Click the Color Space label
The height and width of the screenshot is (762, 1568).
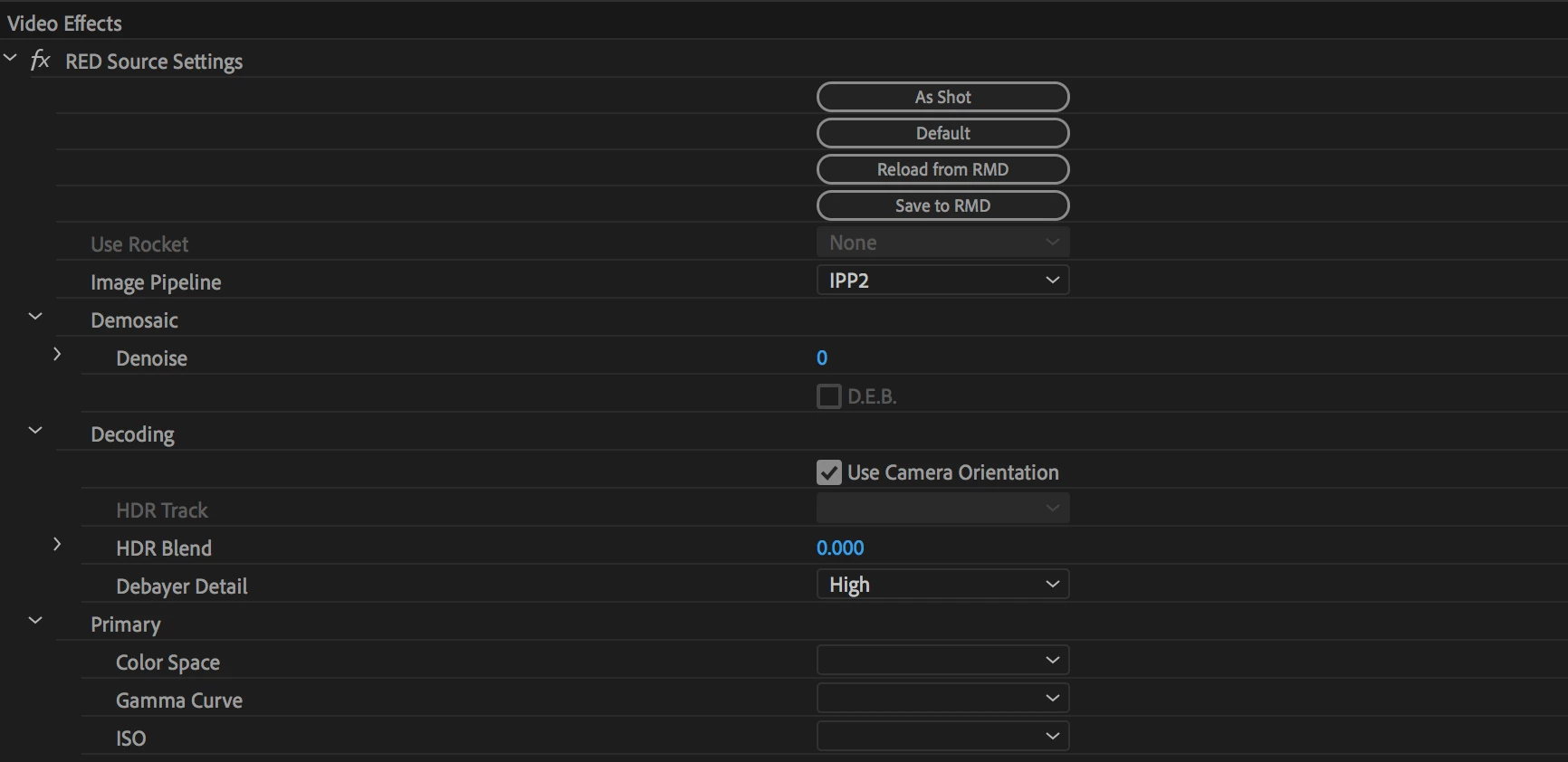click(167, 662)
